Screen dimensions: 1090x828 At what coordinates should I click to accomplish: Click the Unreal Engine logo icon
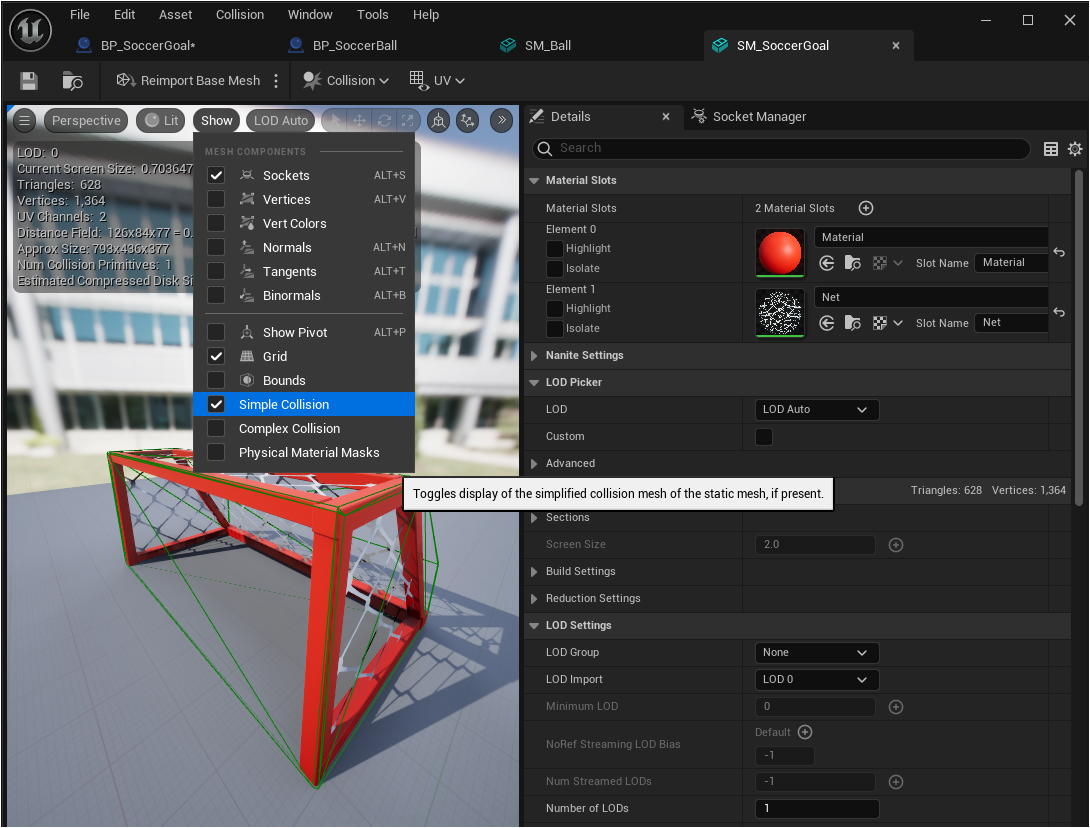click(x=31, y=30)
